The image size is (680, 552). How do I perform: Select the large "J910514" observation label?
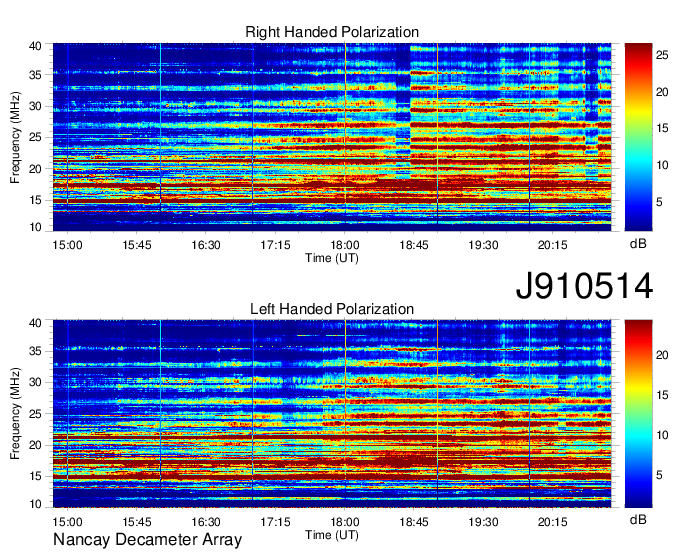[x=584, y=286]
